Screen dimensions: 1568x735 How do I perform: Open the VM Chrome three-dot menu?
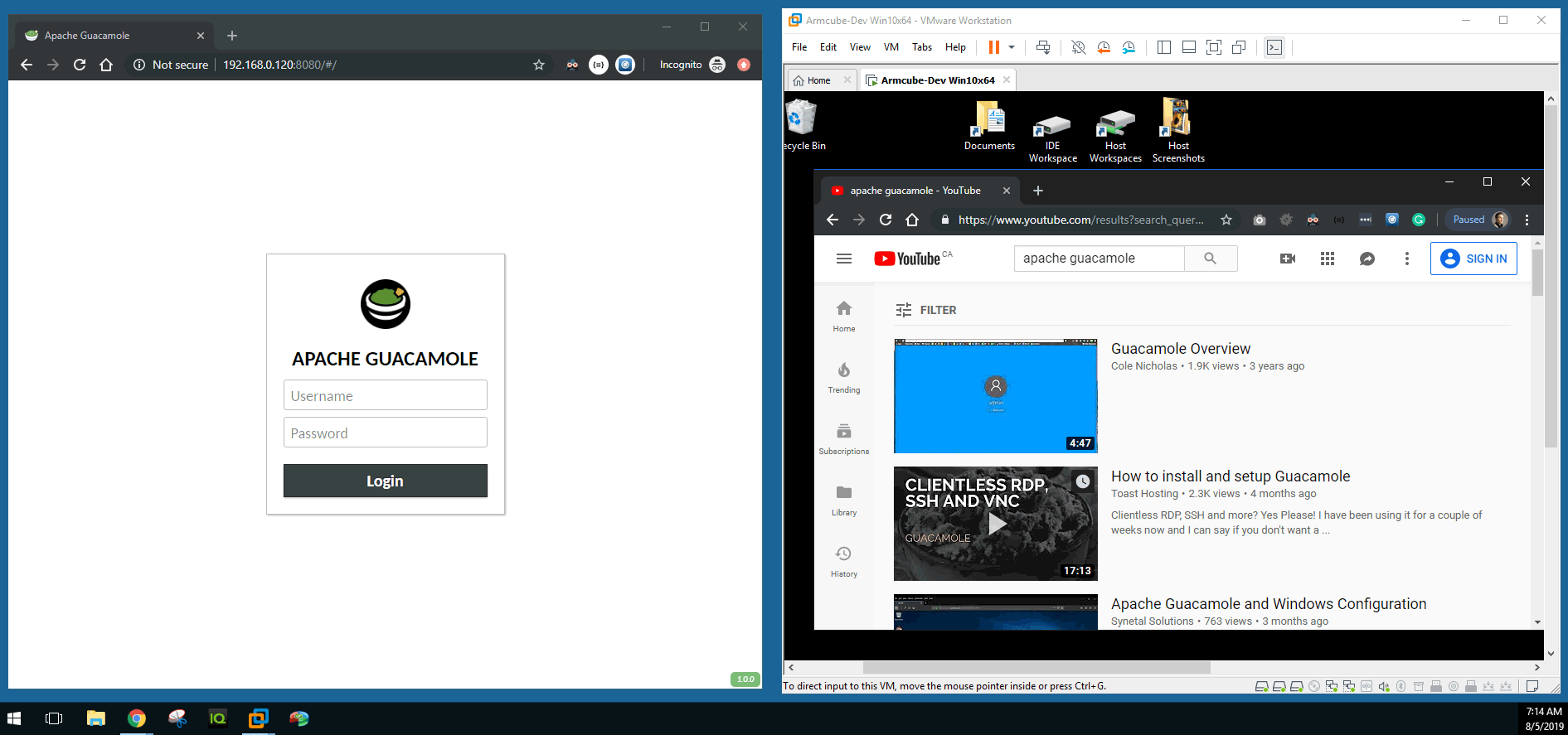coord(1527,220)
